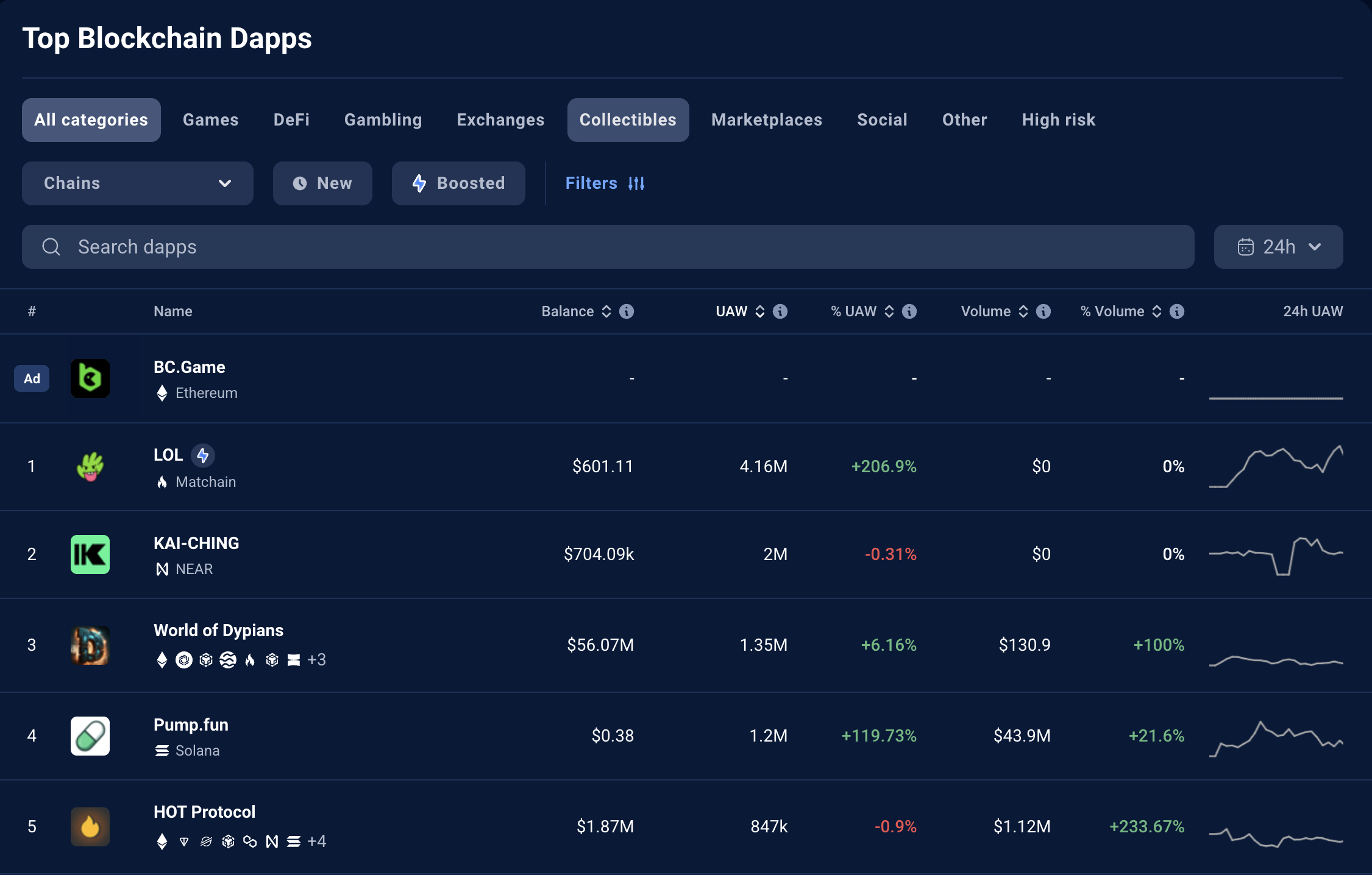Screen dimensions: 1372x875
Task: Click the boosted lightning badge beside LOL
Action: (203, 455)
